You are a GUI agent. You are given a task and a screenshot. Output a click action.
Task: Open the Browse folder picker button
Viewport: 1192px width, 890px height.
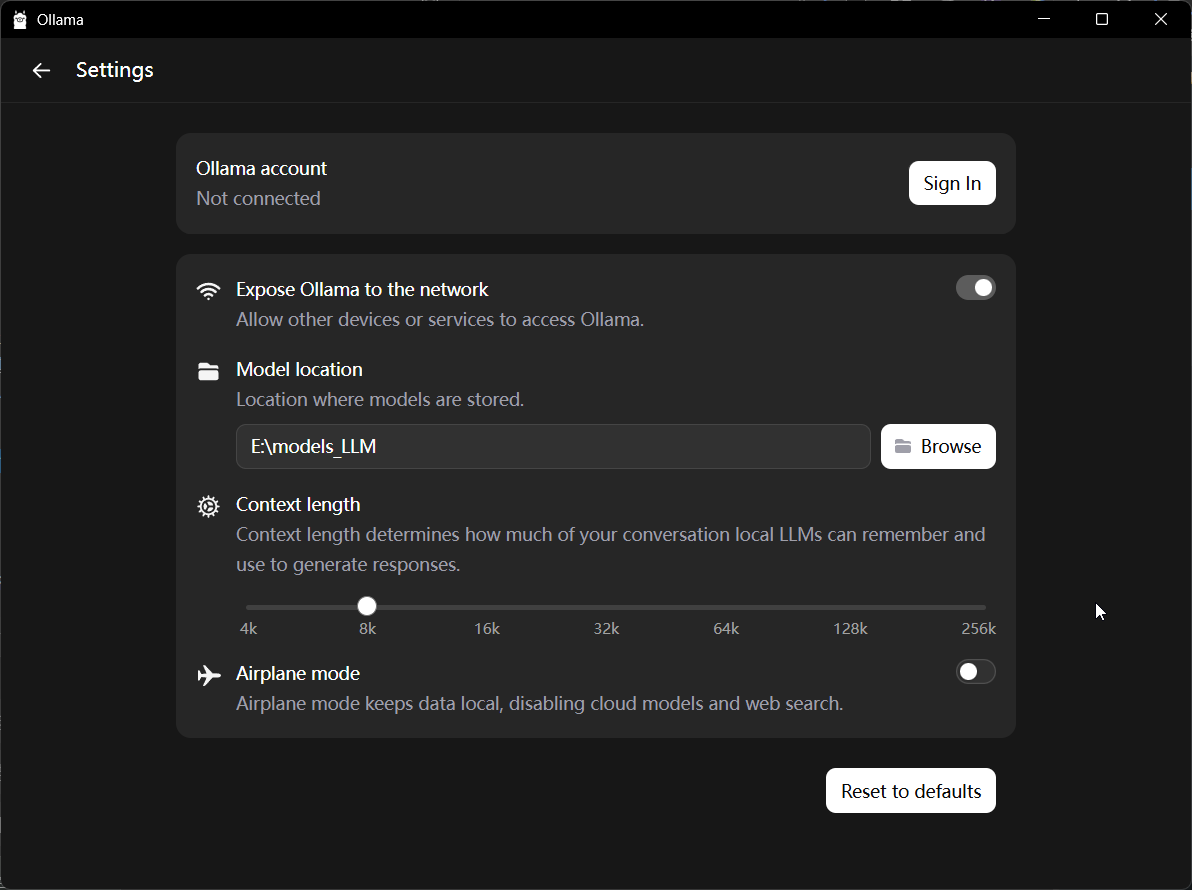click(x=938, y=446)
